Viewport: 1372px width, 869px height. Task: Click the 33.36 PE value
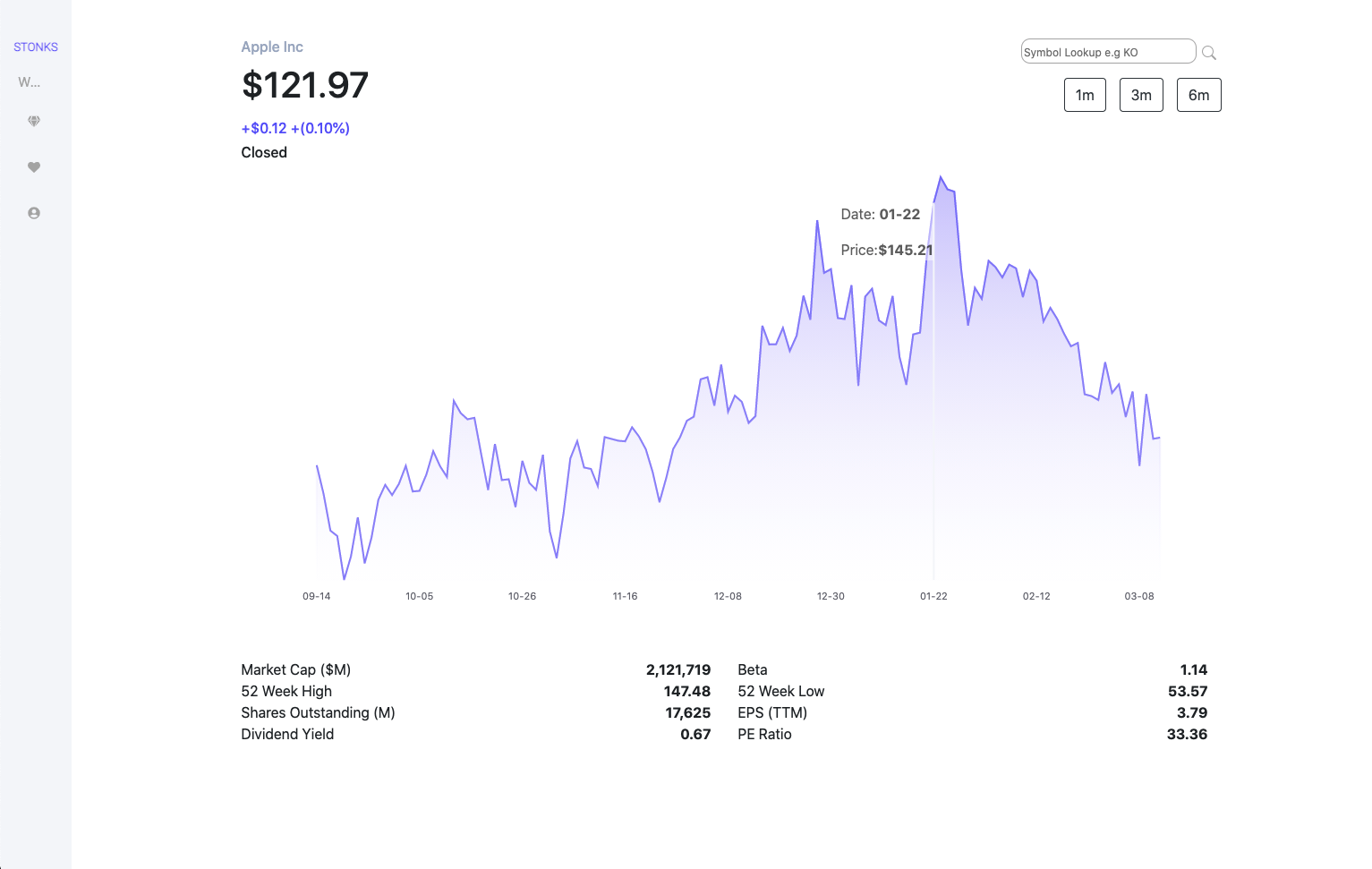click(x=1188, y=734)
